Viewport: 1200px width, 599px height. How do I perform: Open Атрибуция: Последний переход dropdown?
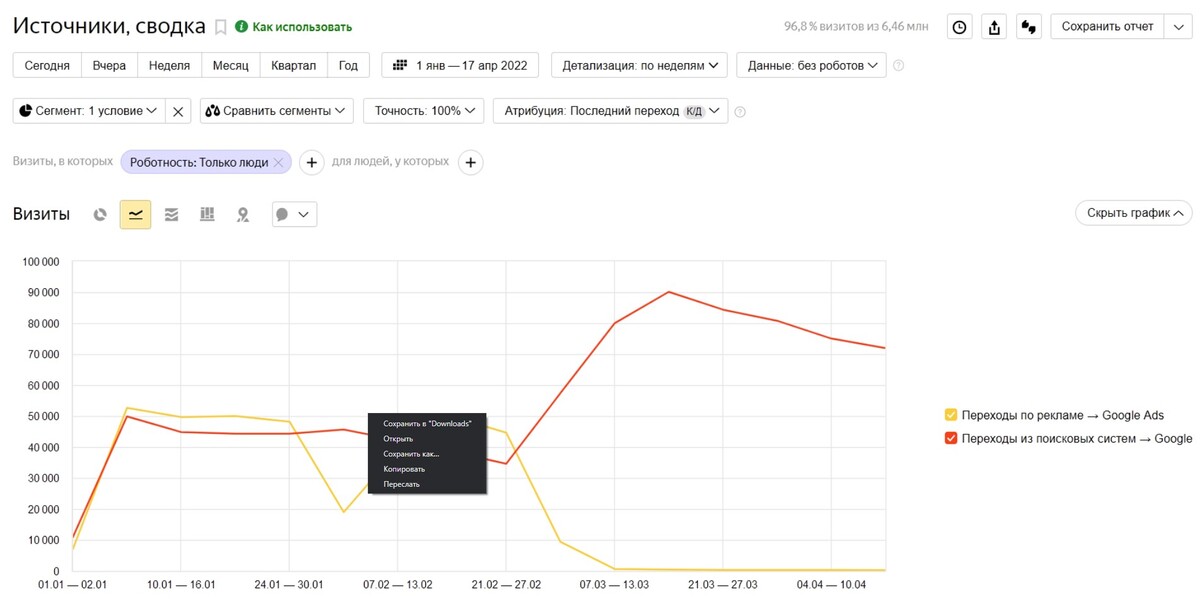(x=610, y=111)
